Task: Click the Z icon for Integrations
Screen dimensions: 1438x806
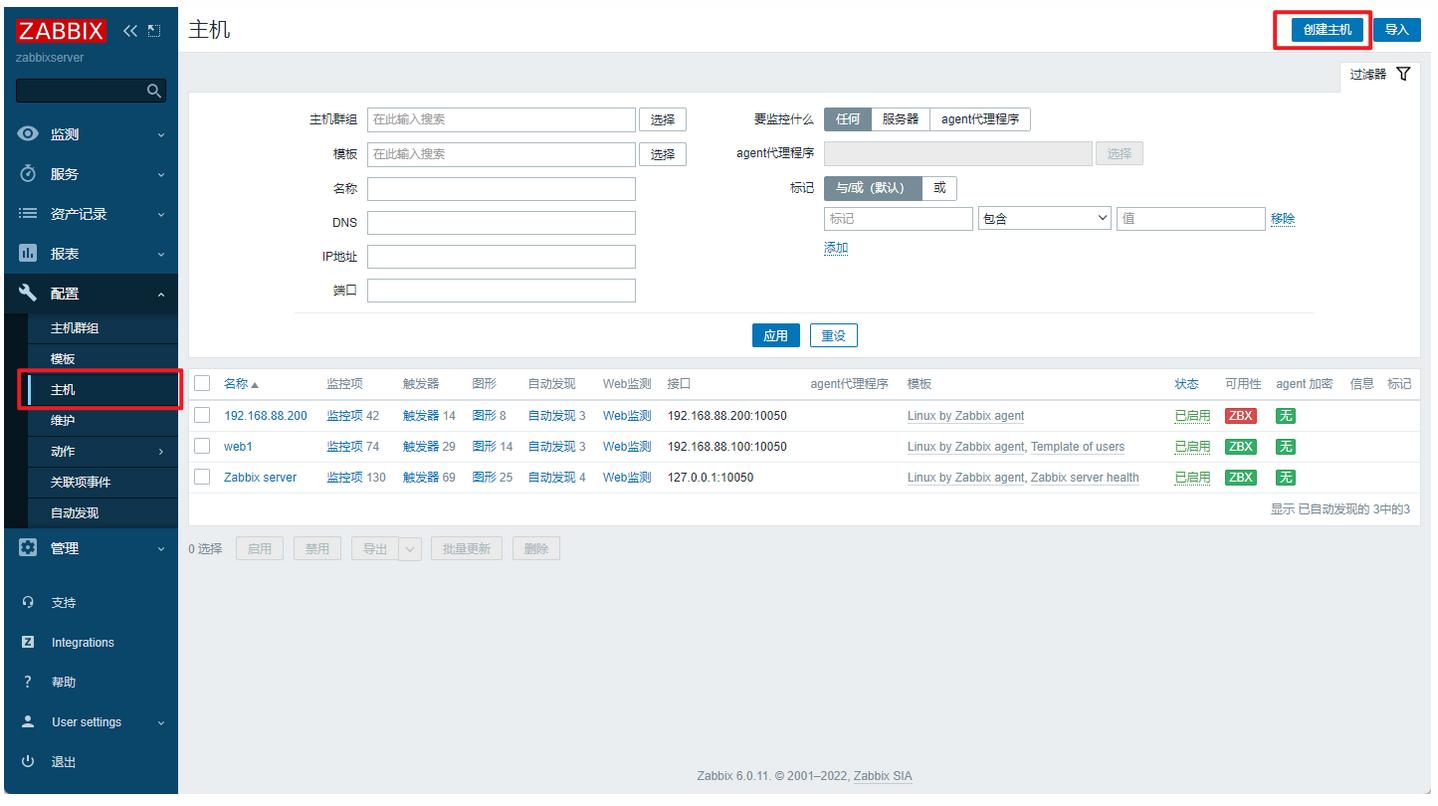Action: pos(29,643)
